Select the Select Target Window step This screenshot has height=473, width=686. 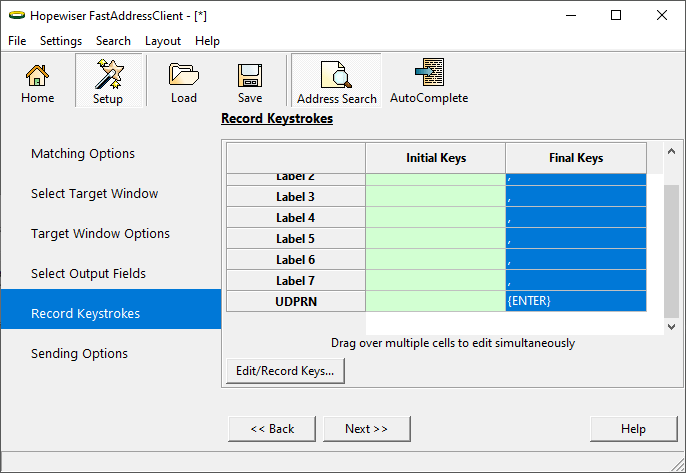94,193
